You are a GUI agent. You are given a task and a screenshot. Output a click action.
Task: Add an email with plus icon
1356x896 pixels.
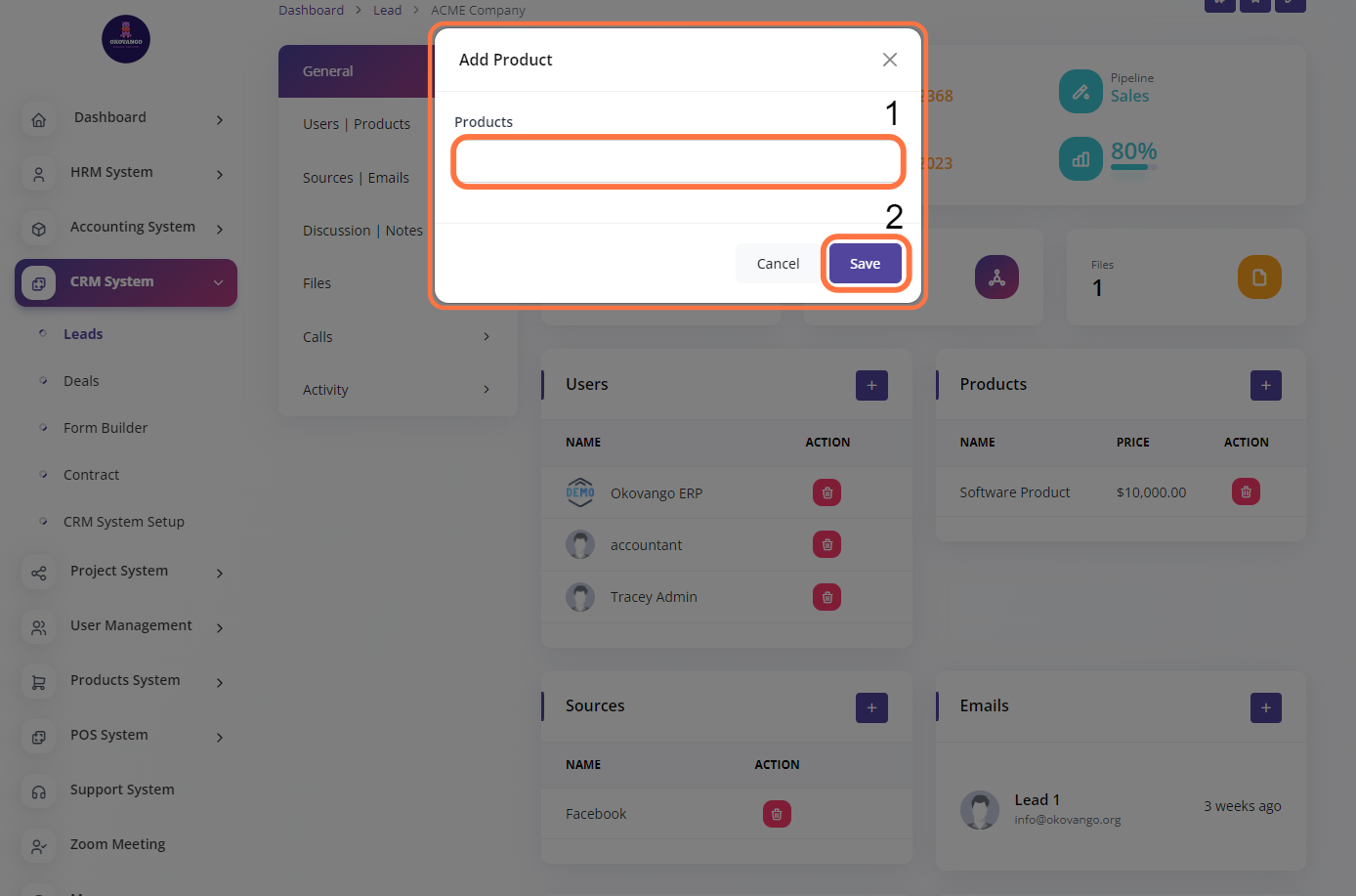(x=1265, y=707)
